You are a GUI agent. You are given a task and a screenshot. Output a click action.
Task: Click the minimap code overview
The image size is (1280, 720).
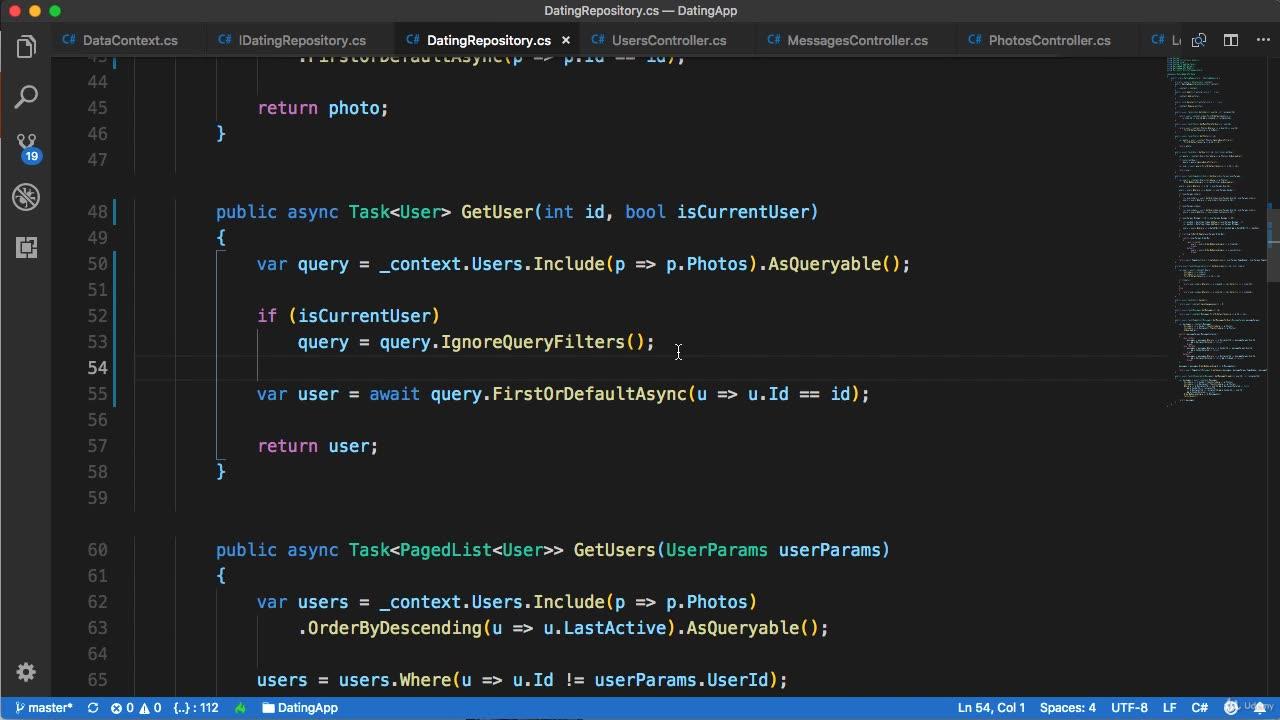click(1215, 230)
